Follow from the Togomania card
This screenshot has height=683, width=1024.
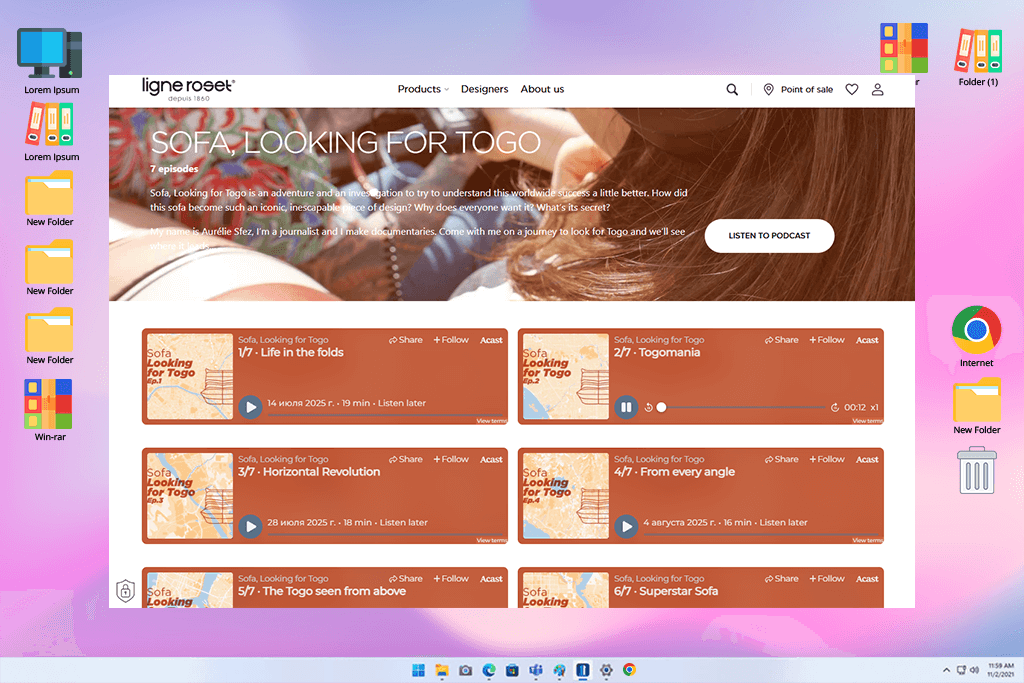pos(827,340)
